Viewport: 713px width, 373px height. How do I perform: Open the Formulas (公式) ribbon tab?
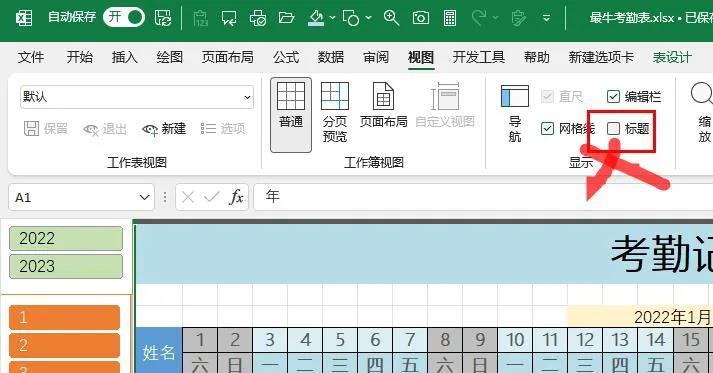tap(286, 57)
